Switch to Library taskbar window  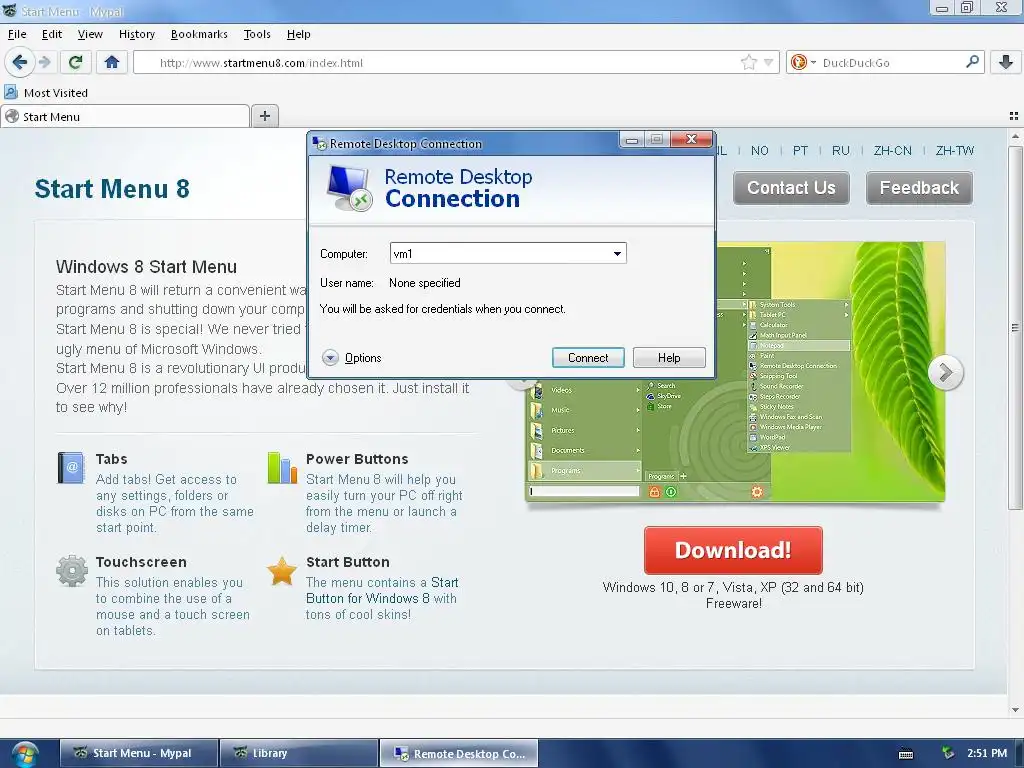[299, 753]
